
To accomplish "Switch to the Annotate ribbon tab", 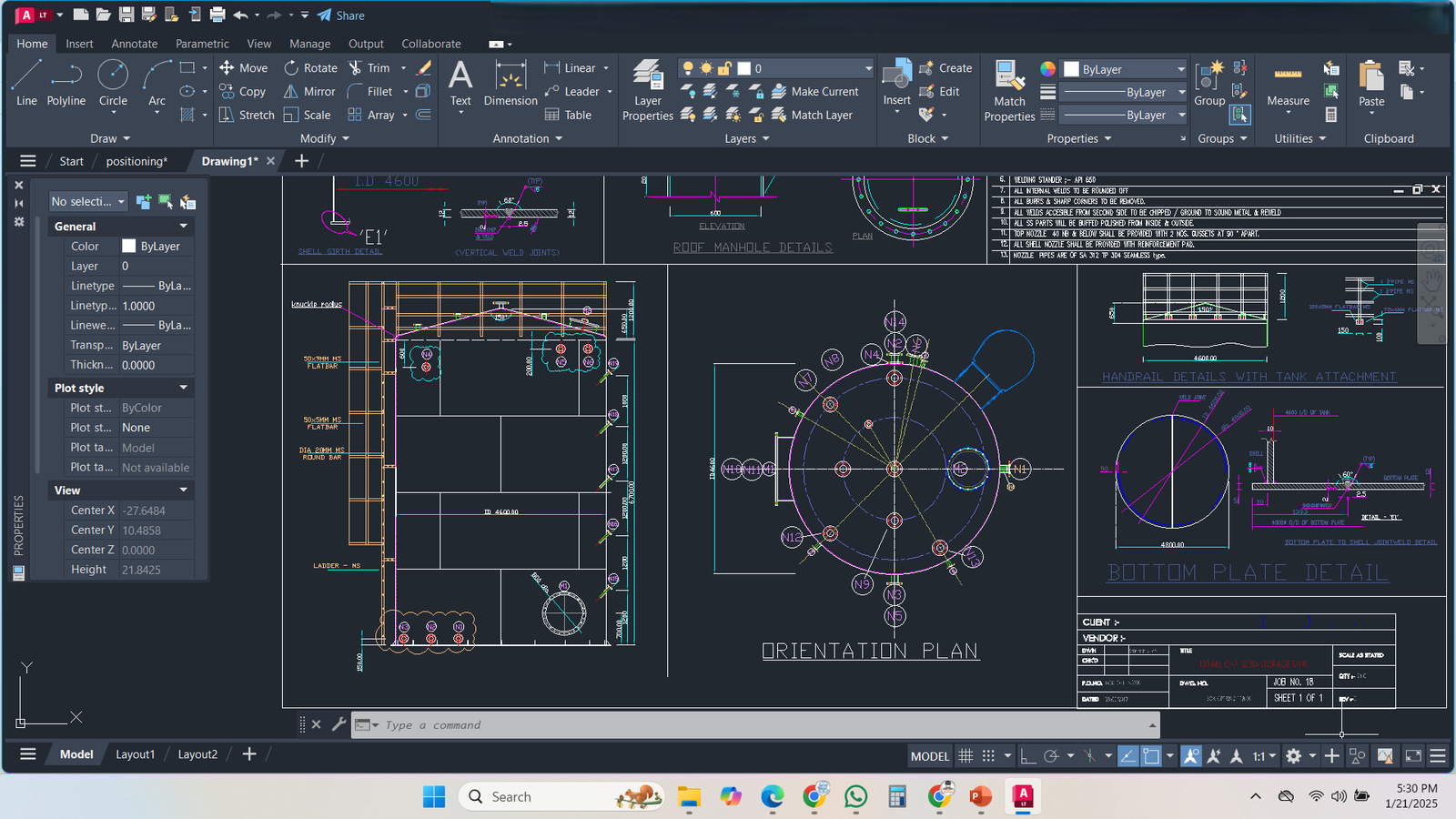I will (135, 44).
